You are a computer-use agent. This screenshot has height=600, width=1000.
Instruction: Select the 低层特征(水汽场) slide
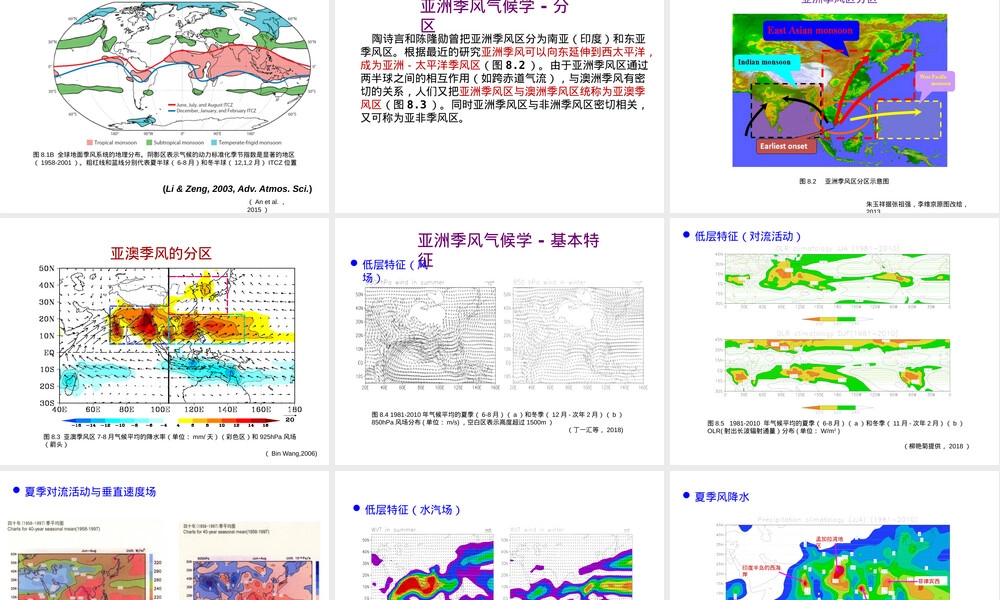coord(499,536)
